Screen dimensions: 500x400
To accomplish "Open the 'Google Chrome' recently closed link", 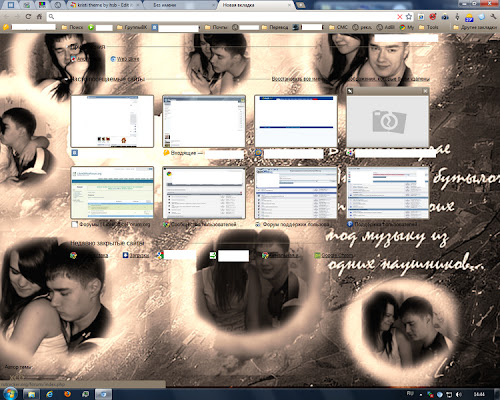I will pyautogui.click(x=334, y=255).
